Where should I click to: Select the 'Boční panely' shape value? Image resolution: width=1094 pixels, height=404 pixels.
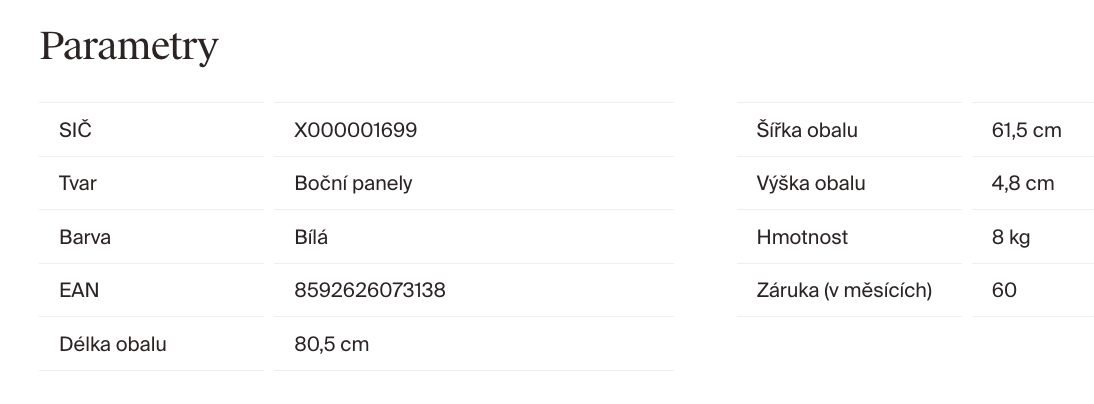353,184
